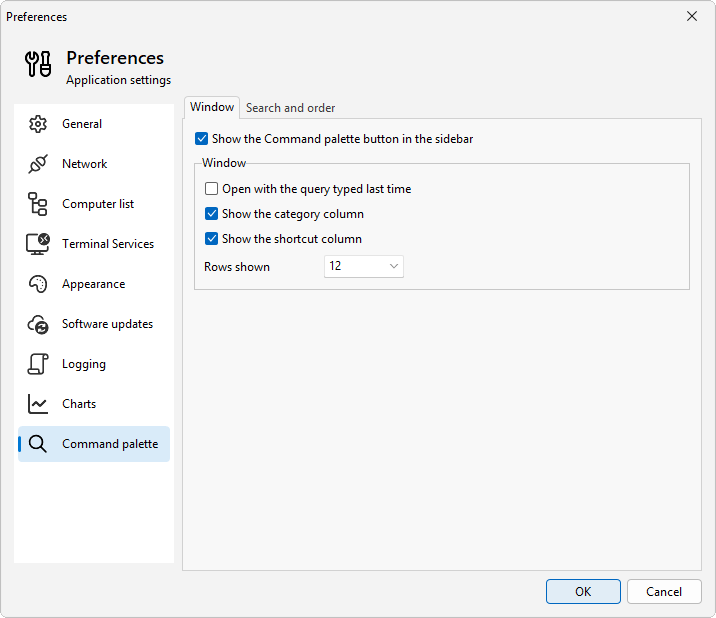This screenshot has height=618, width=716.
Task: Close the Preferences dialog
Action: click(x=692, y=16)
